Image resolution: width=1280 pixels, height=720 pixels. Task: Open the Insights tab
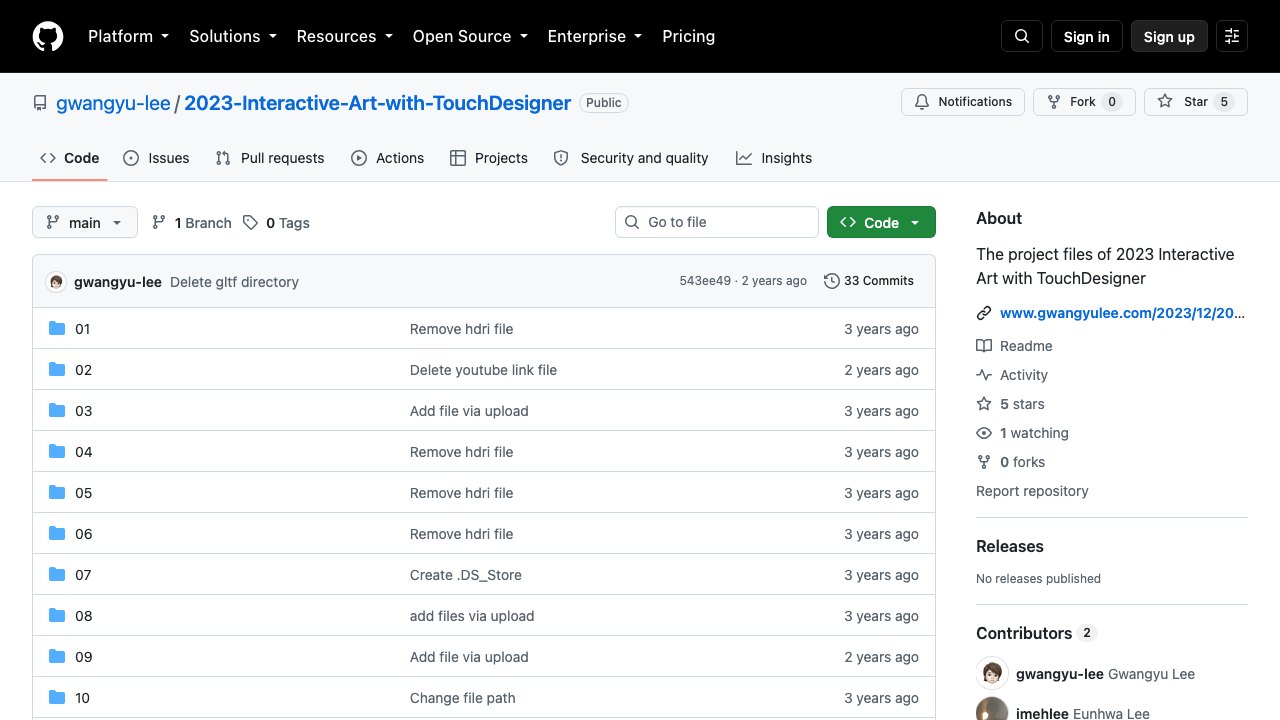774,158
